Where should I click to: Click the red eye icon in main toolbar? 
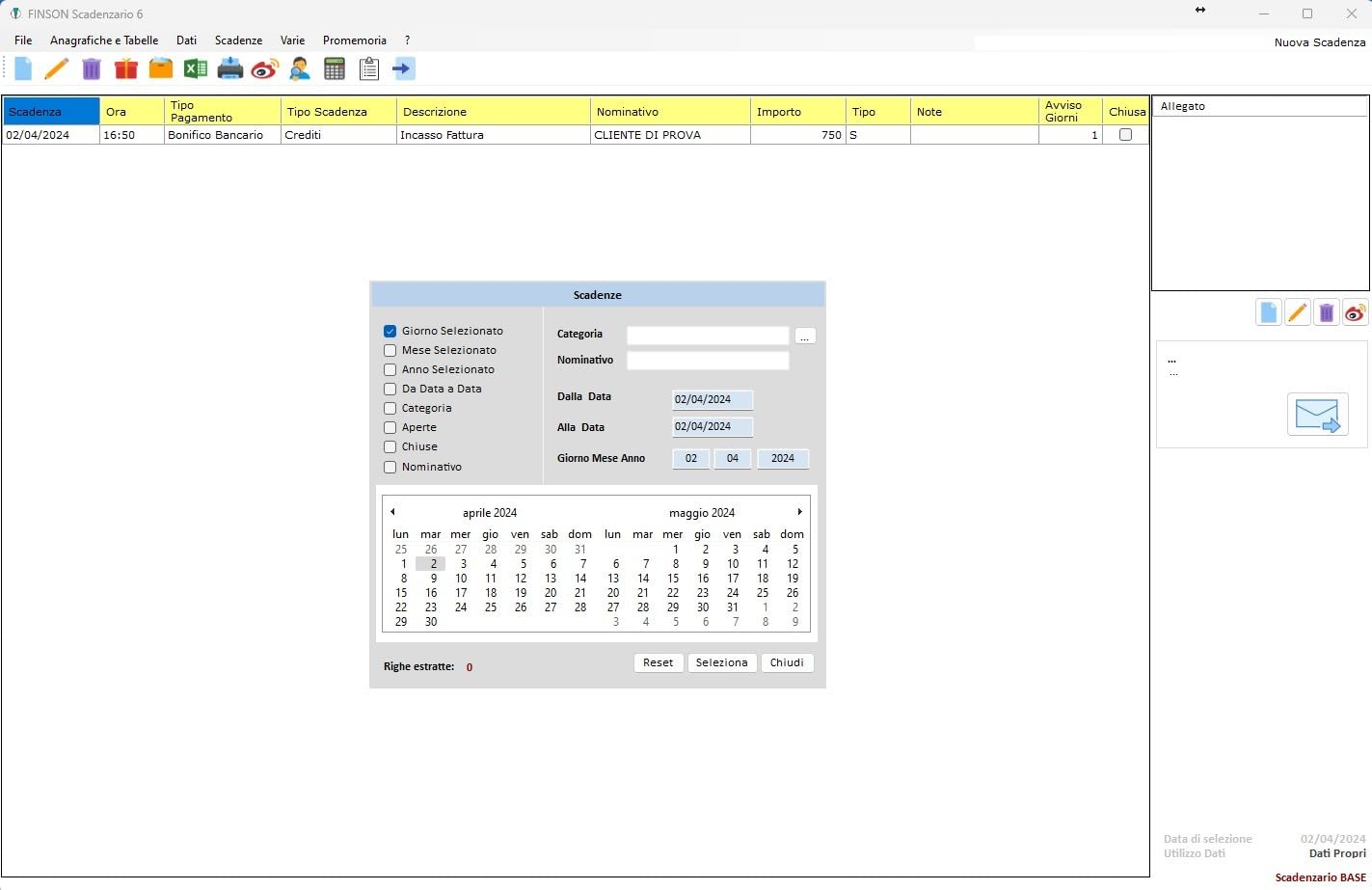tap(265, 68)
